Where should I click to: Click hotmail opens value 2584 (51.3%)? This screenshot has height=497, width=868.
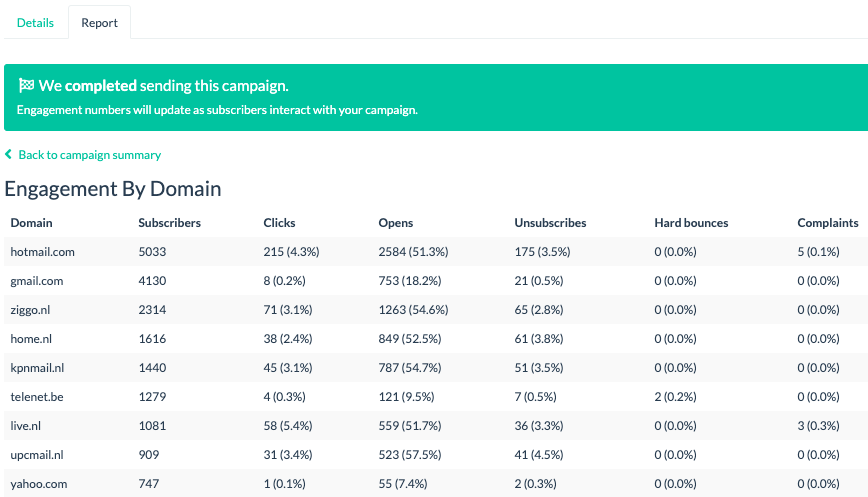point(414,252)
